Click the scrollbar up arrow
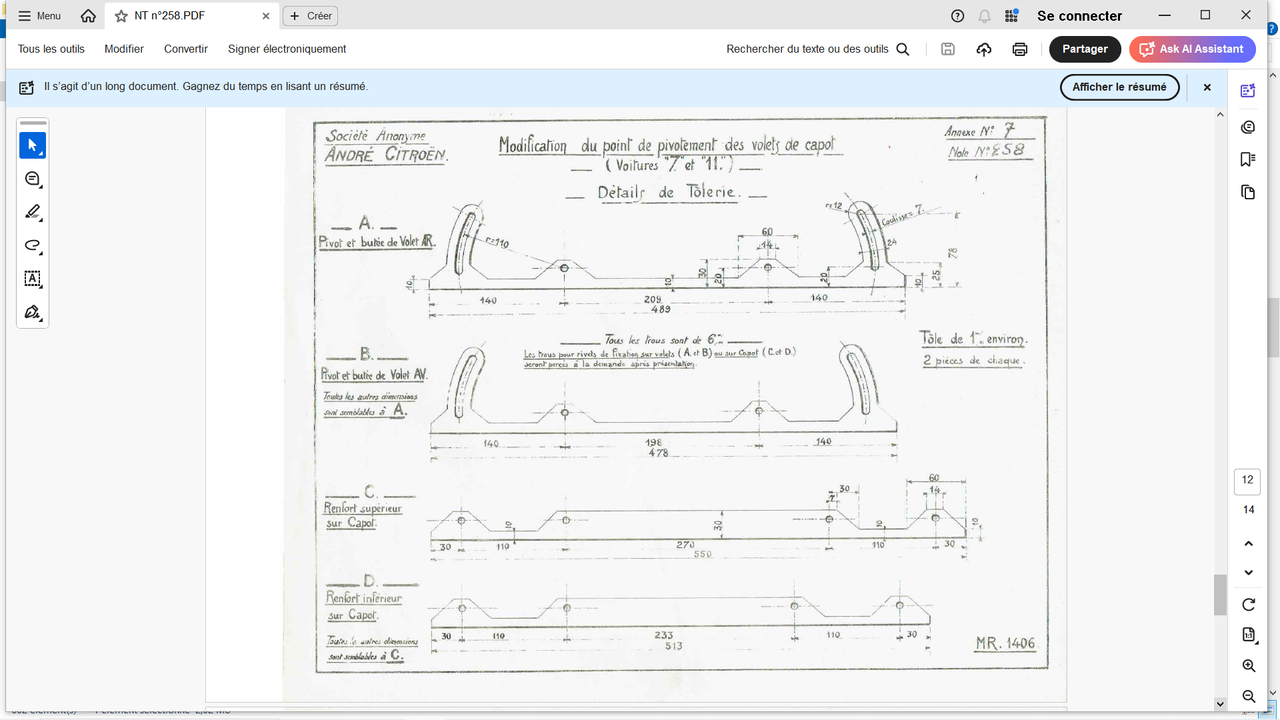 1220,113
